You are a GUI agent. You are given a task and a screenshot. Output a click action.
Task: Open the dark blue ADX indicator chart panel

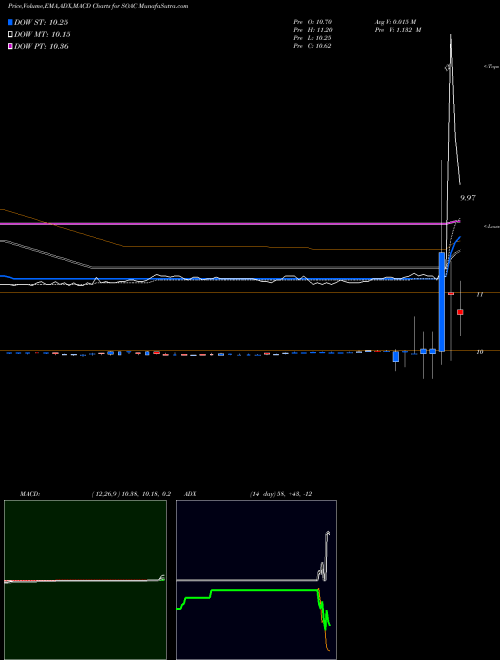click(x=256, y=580)
